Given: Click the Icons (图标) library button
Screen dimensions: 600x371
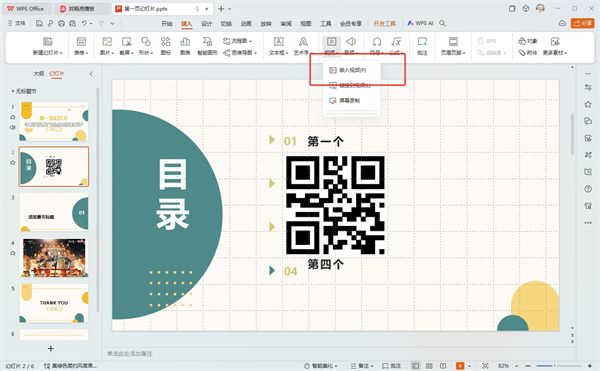Looking at the screenshot, I should click(165, 42).
